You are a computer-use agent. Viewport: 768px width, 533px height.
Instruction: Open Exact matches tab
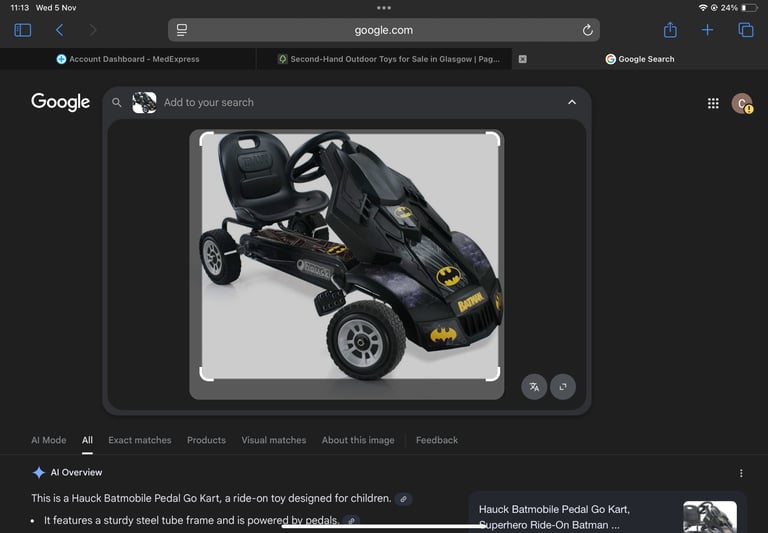point(140,440)
